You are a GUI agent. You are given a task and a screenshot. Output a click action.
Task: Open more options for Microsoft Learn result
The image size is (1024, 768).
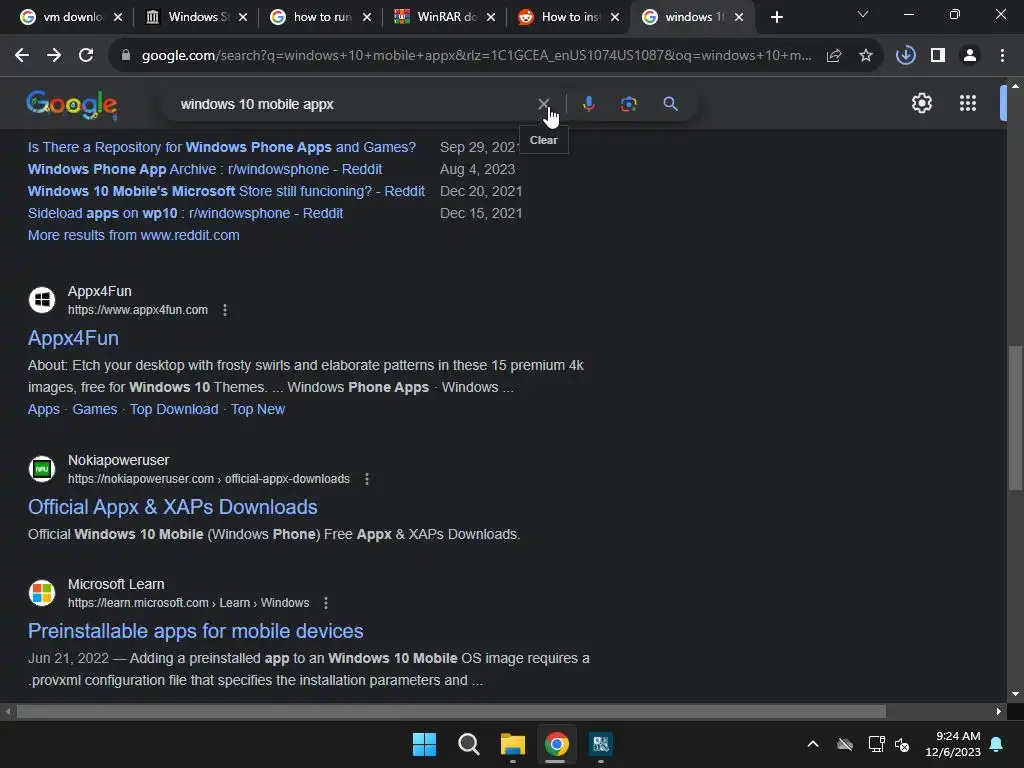click(x=326, y=603)
